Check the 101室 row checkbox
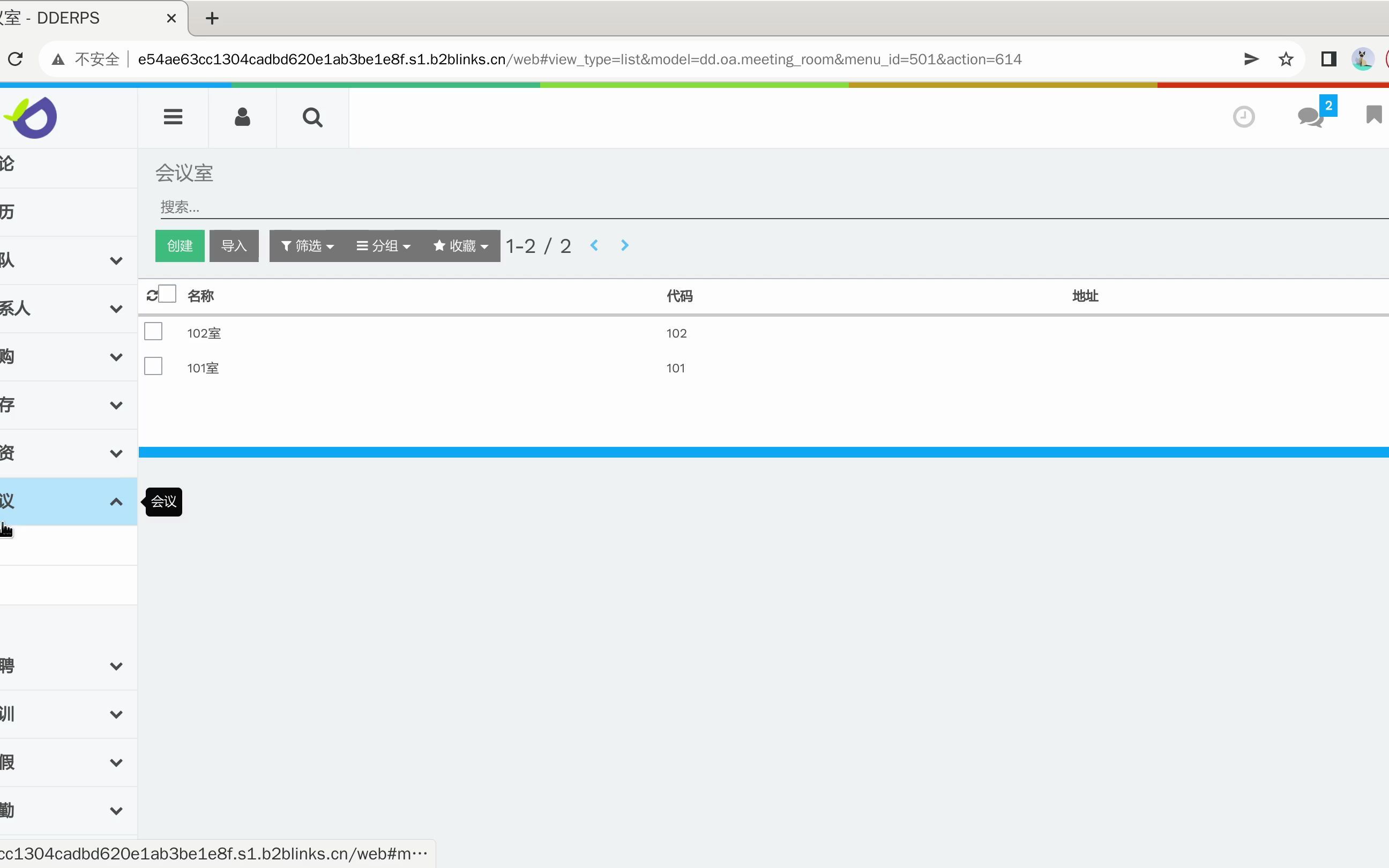 click(153, 366)
